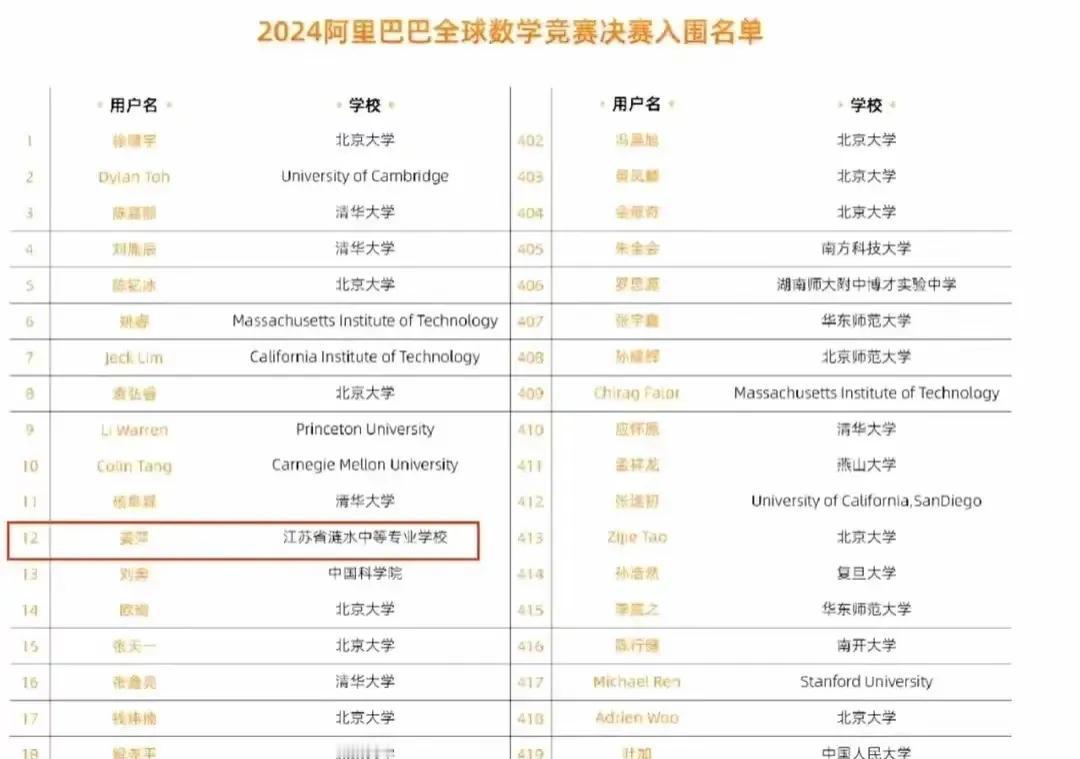The width and height of the screenshot is (1080, 759).
Task: Click 北京大学 in row 14
Action: coord(364,610)
